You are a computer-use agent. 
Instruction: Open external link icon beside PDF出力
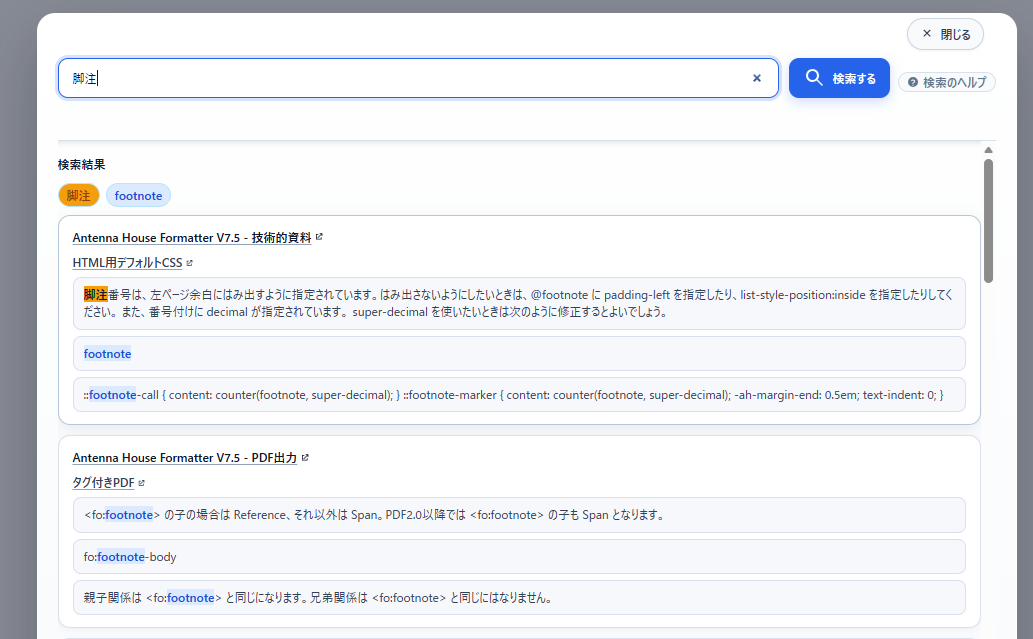pos(305,457)
